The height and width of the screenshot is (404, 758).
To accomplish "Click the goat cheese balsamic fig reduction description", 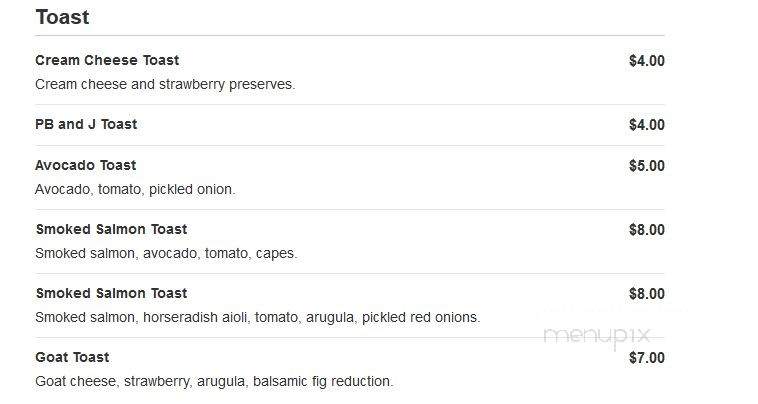I will (214, 381).
